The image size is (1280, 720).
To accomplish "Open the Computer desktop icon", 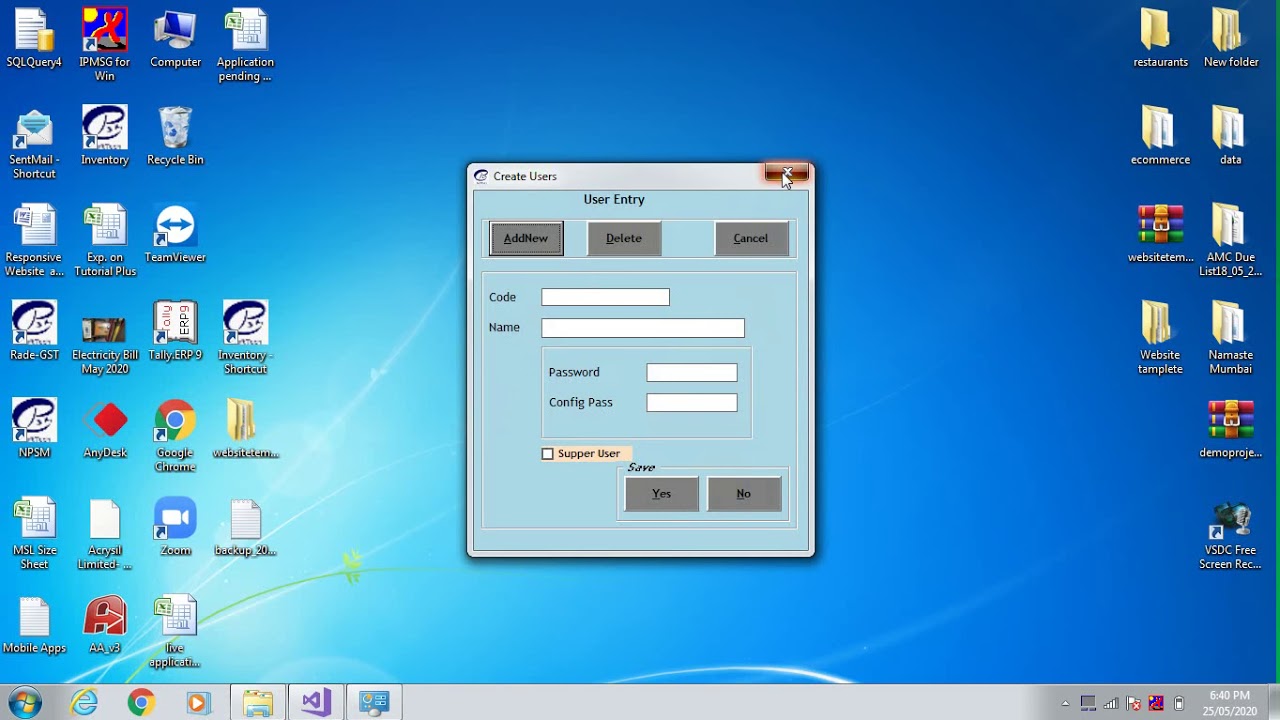I will pos(175,38).
